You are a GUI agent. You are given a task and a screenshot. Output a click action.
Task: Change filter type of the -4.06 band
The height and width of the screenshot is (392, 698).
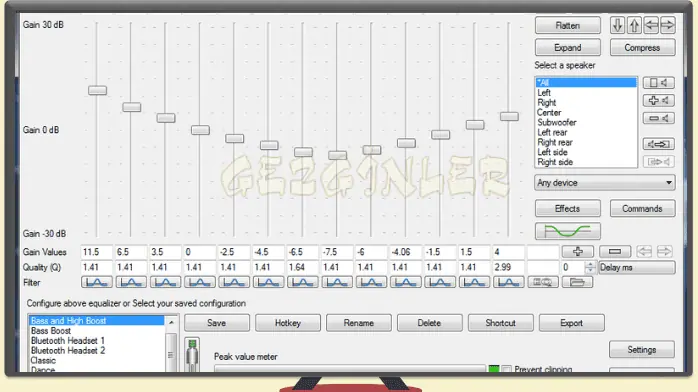coord(405,282)
